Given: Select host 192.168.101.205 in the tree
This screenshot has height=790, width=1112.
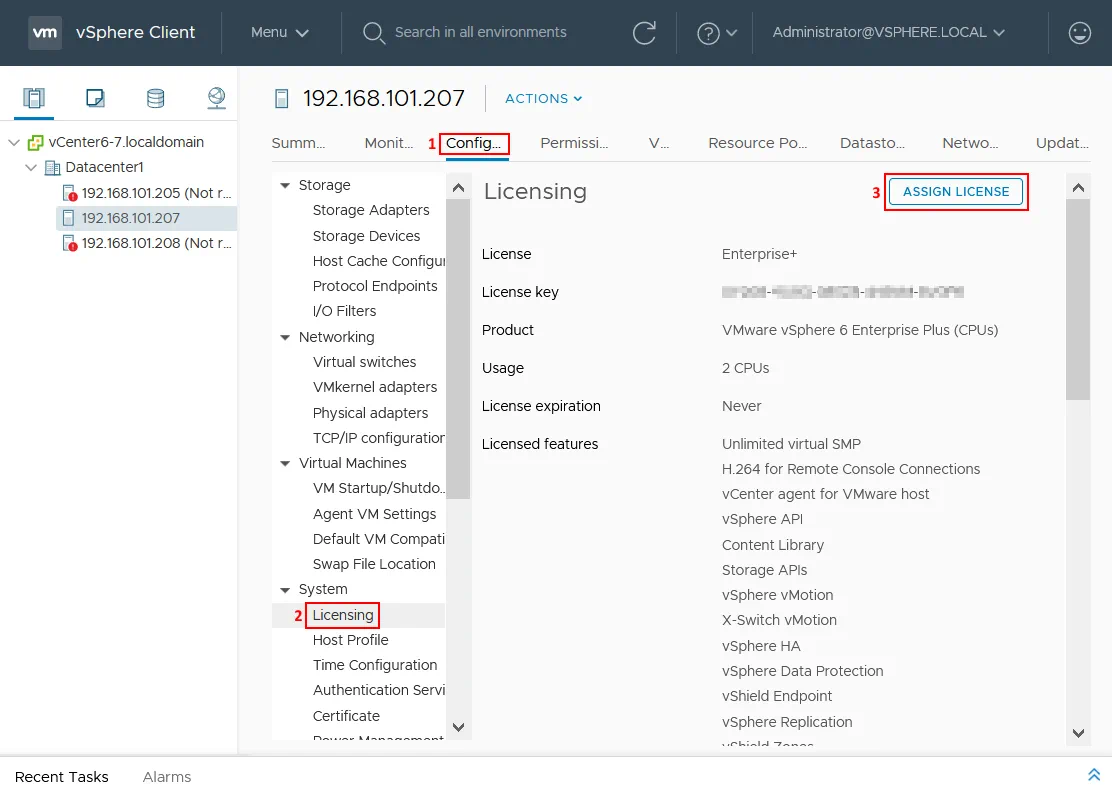Looking at the screenshot, I should [156, 193].
